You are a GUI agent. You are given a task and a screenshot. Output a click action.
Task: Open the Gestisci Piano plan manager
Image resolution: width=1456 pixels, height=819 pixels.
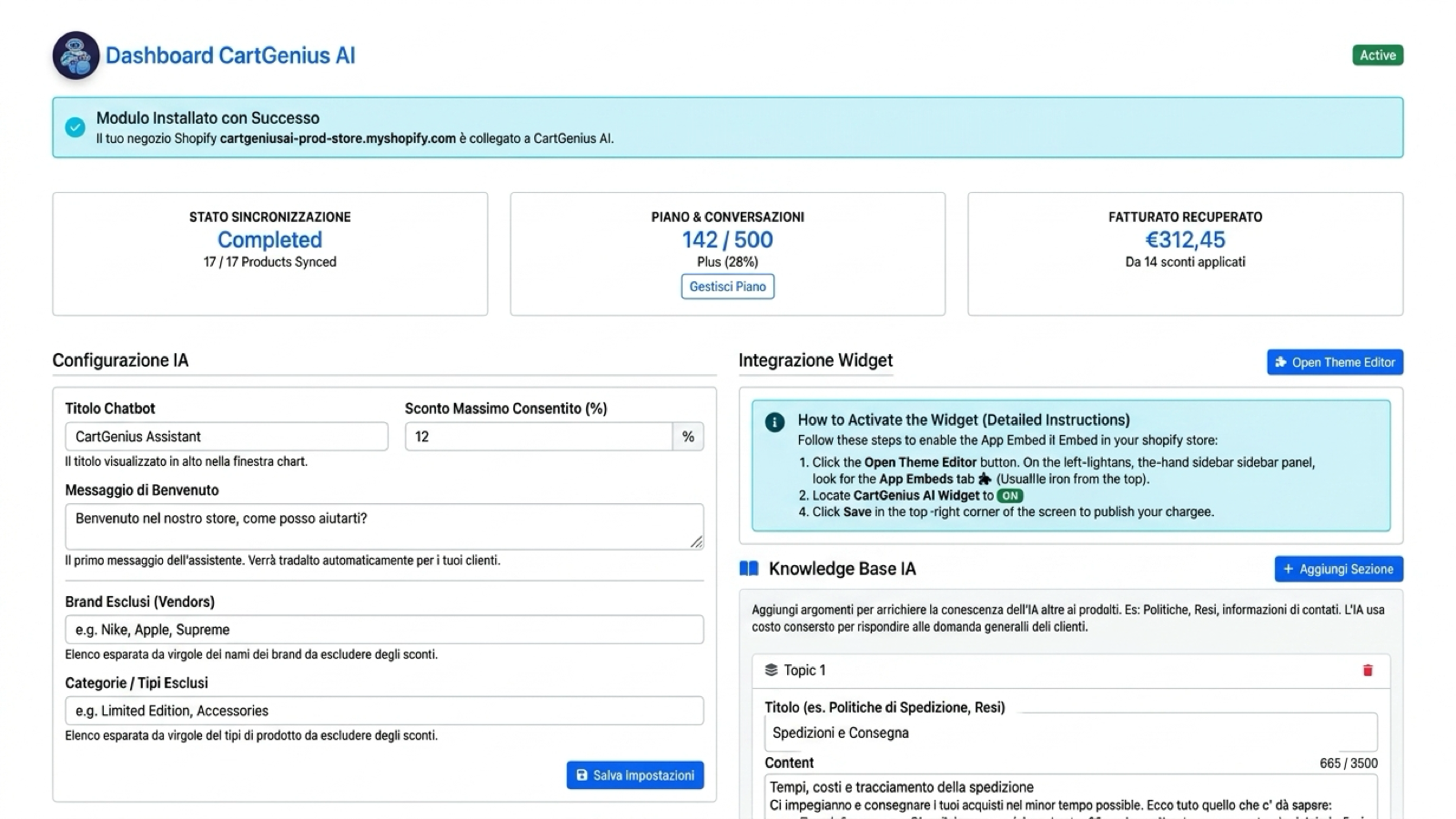(x=728, y=287)
